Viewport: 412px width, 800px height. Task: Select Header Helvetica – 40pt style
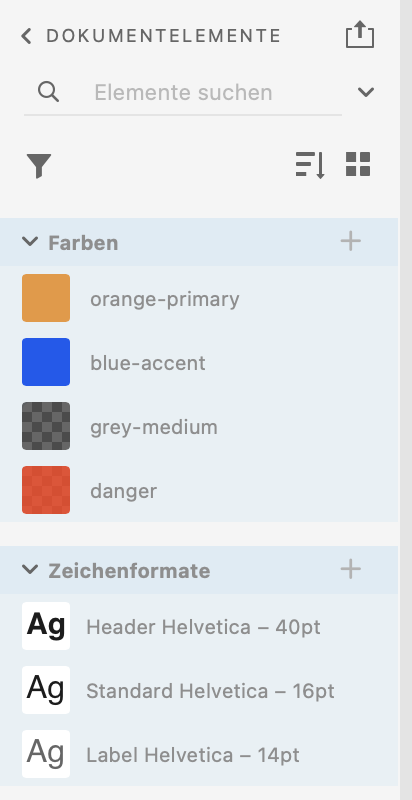coord(199,626)
